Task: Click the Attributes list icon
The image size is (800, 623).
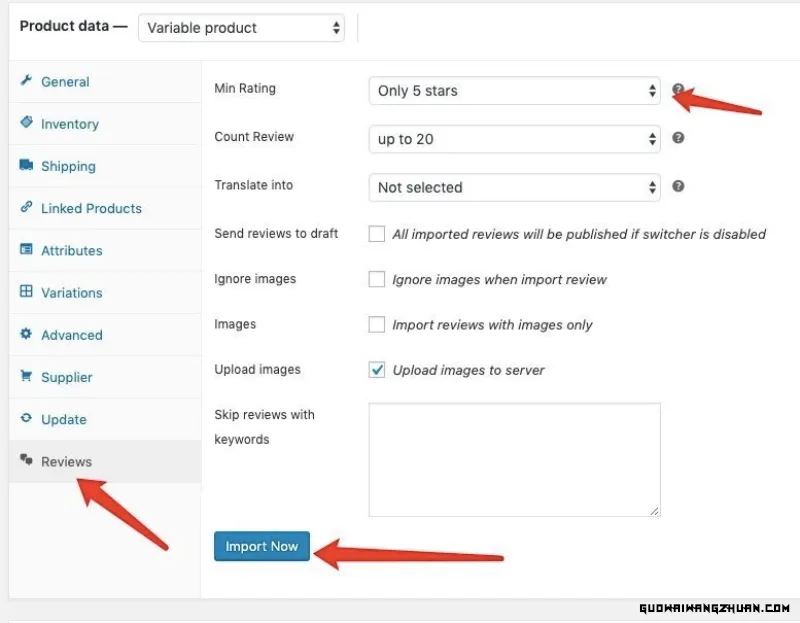Action: (x=26, y=249)
